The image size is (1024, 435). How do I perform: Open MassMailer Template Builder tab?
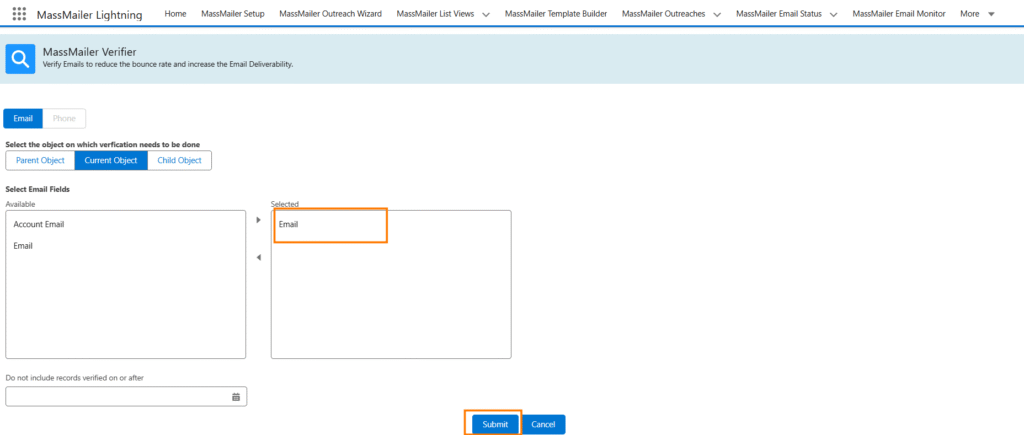[556, 14]
